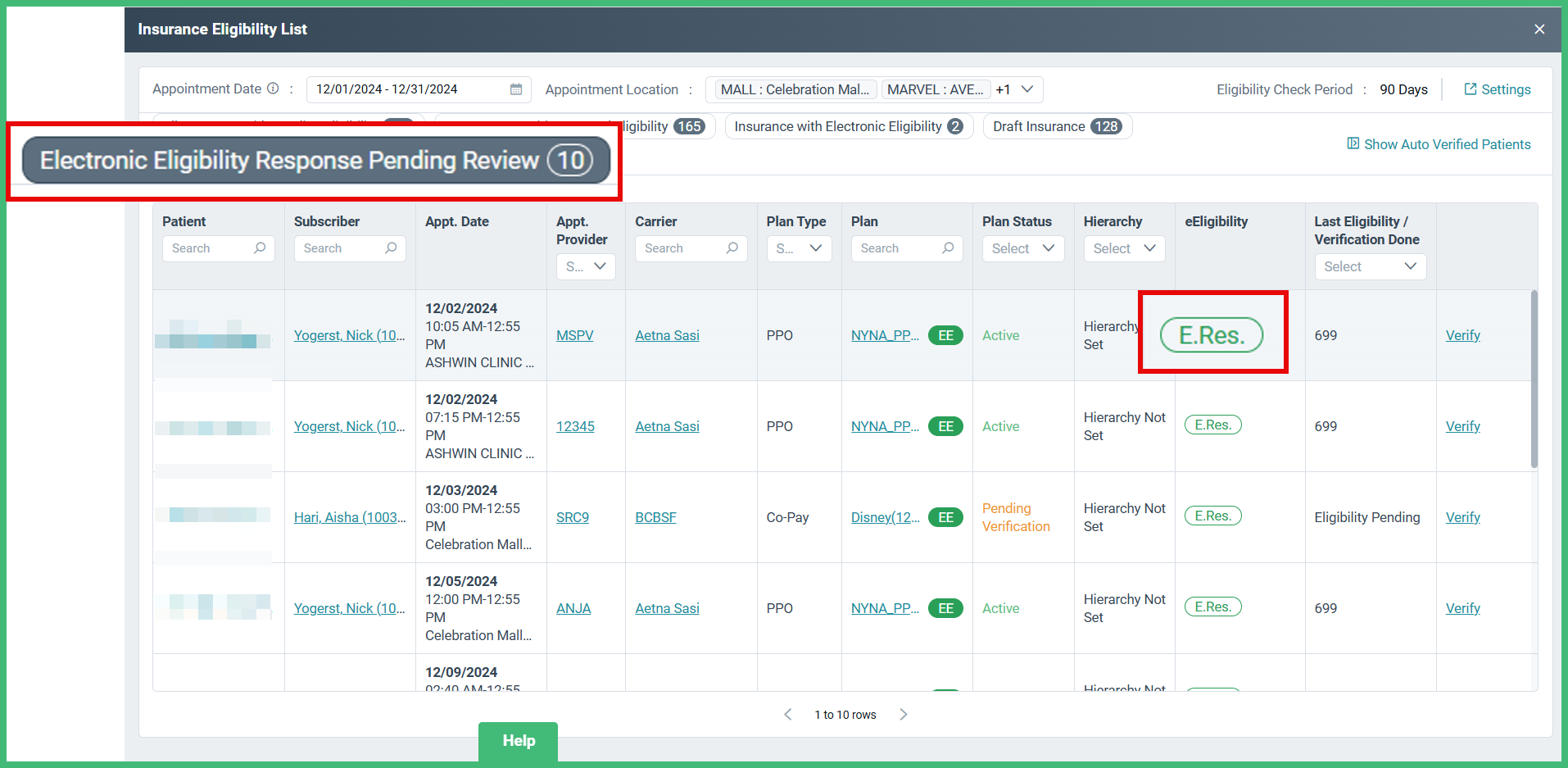This screenshot has height=768, width=1568.
Task: Open the Hierarchy Select dropdown
Action: coord(1124,248)
